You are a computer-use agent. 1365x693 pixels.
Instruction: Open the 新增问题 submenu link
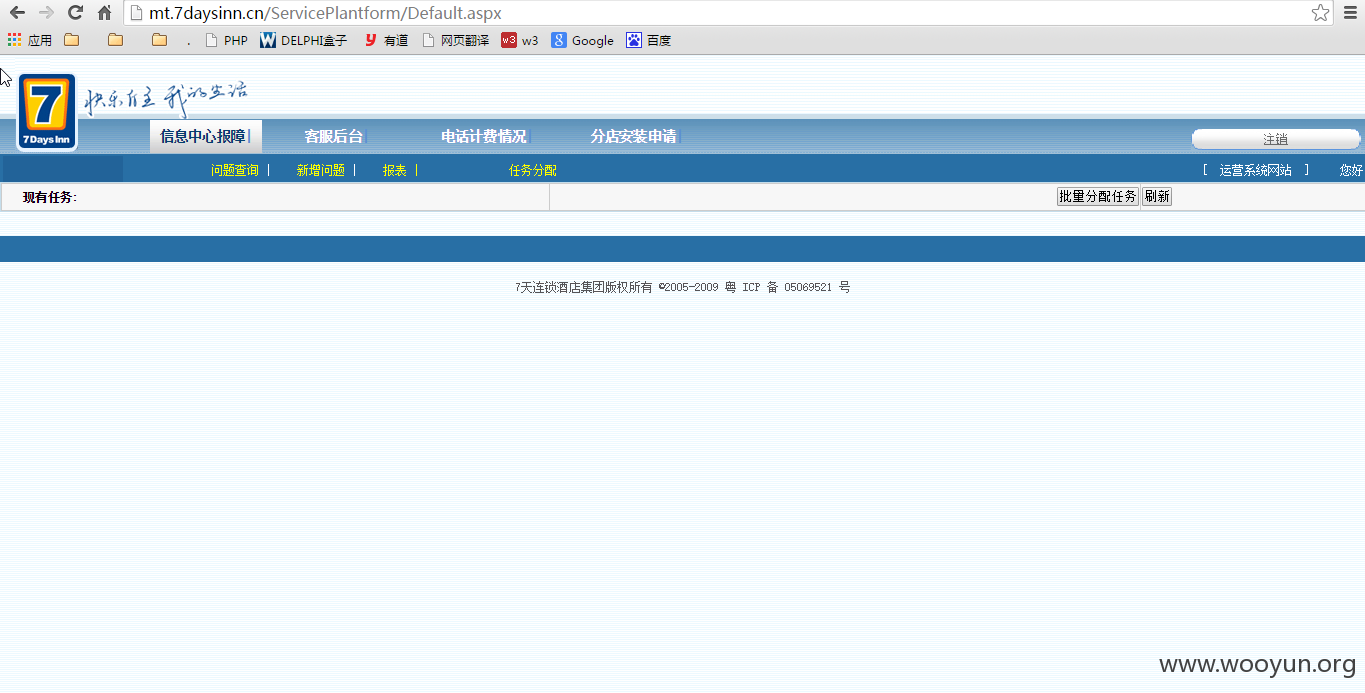pos(320,170)
